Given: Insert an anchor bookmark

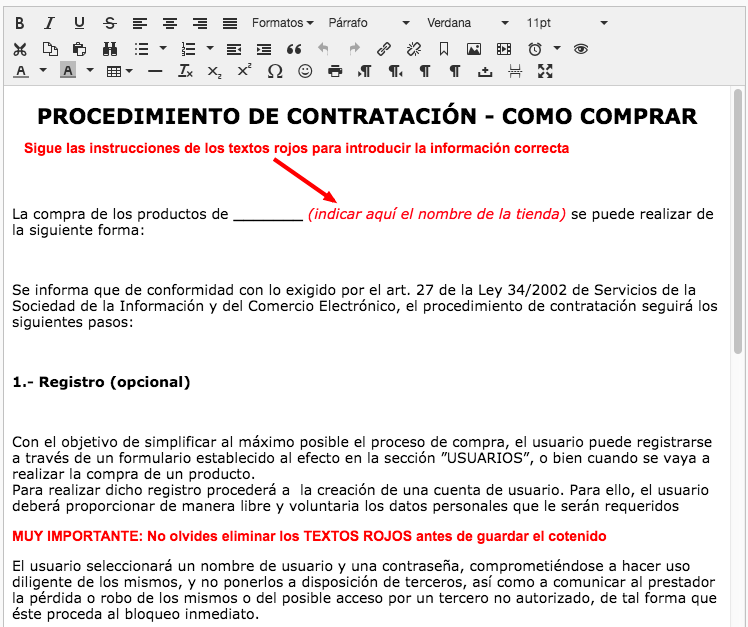Looking at the screenshot, I should tap(444, 49).
